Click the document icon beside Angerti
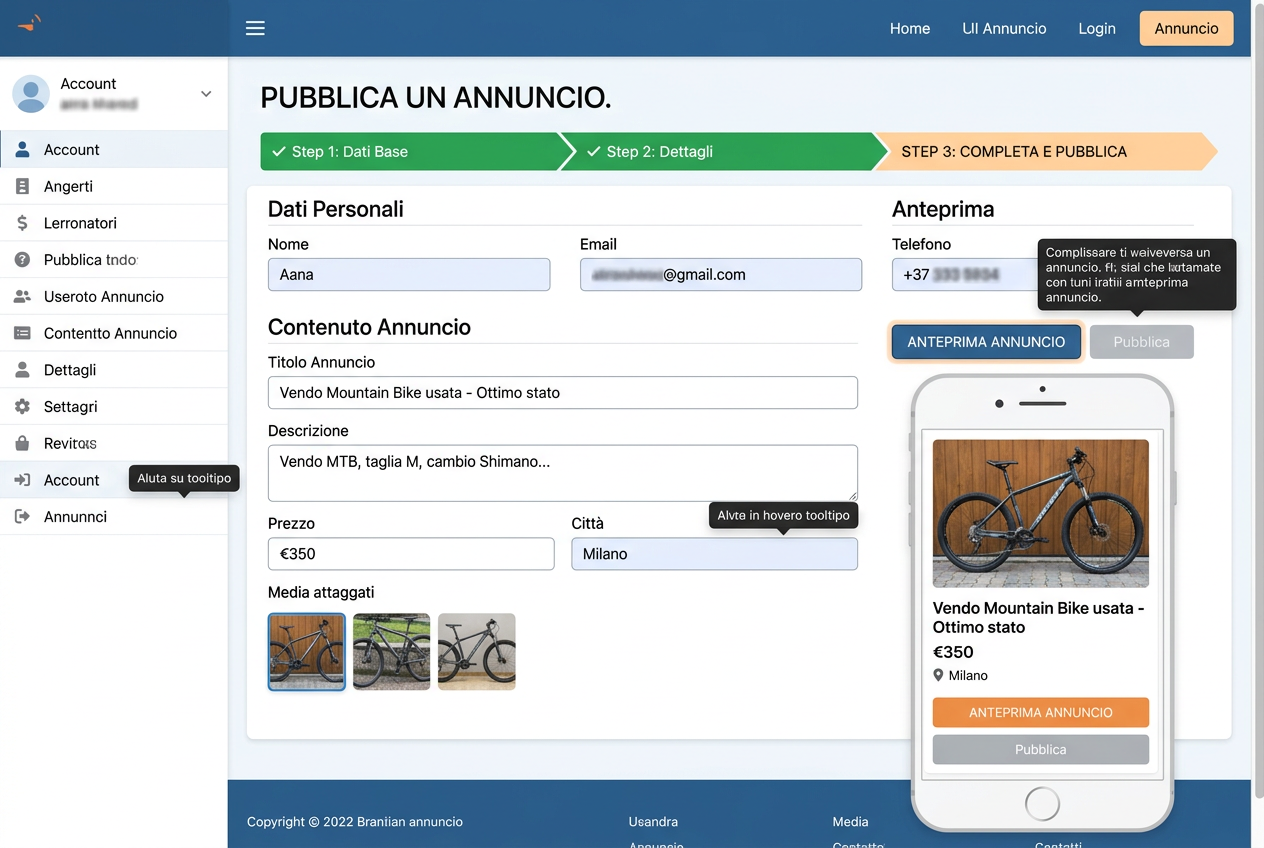Image resolution: width=1264 pixels, height=848 pixels. pos(23,186)
